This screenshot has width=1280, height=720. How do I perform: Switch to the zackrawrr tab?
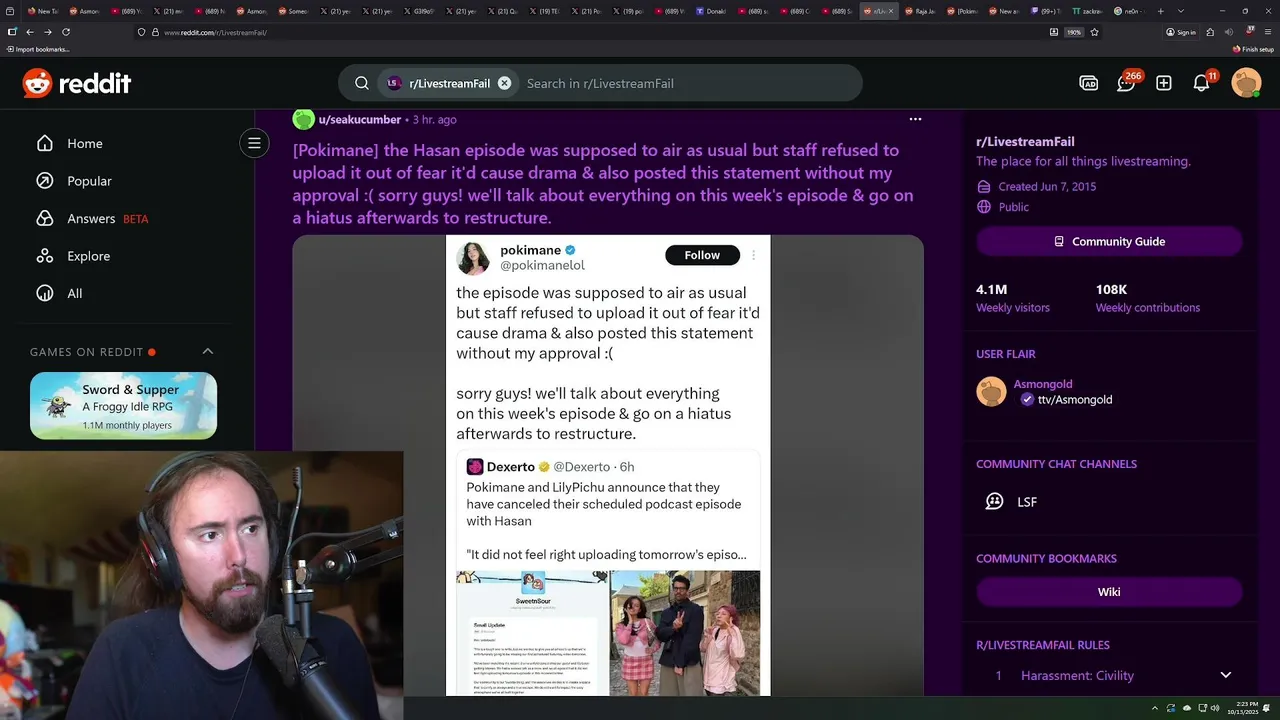coord(1089,11)
